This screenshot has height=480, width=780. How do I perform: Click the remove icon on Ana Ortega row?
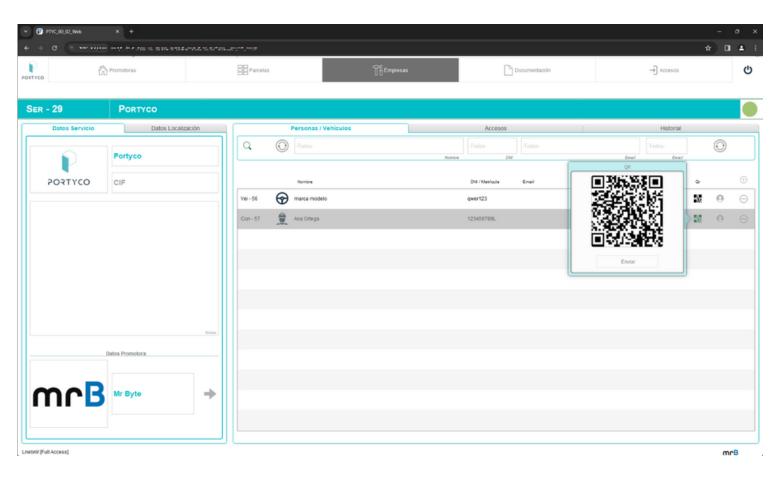pos(743,219)
